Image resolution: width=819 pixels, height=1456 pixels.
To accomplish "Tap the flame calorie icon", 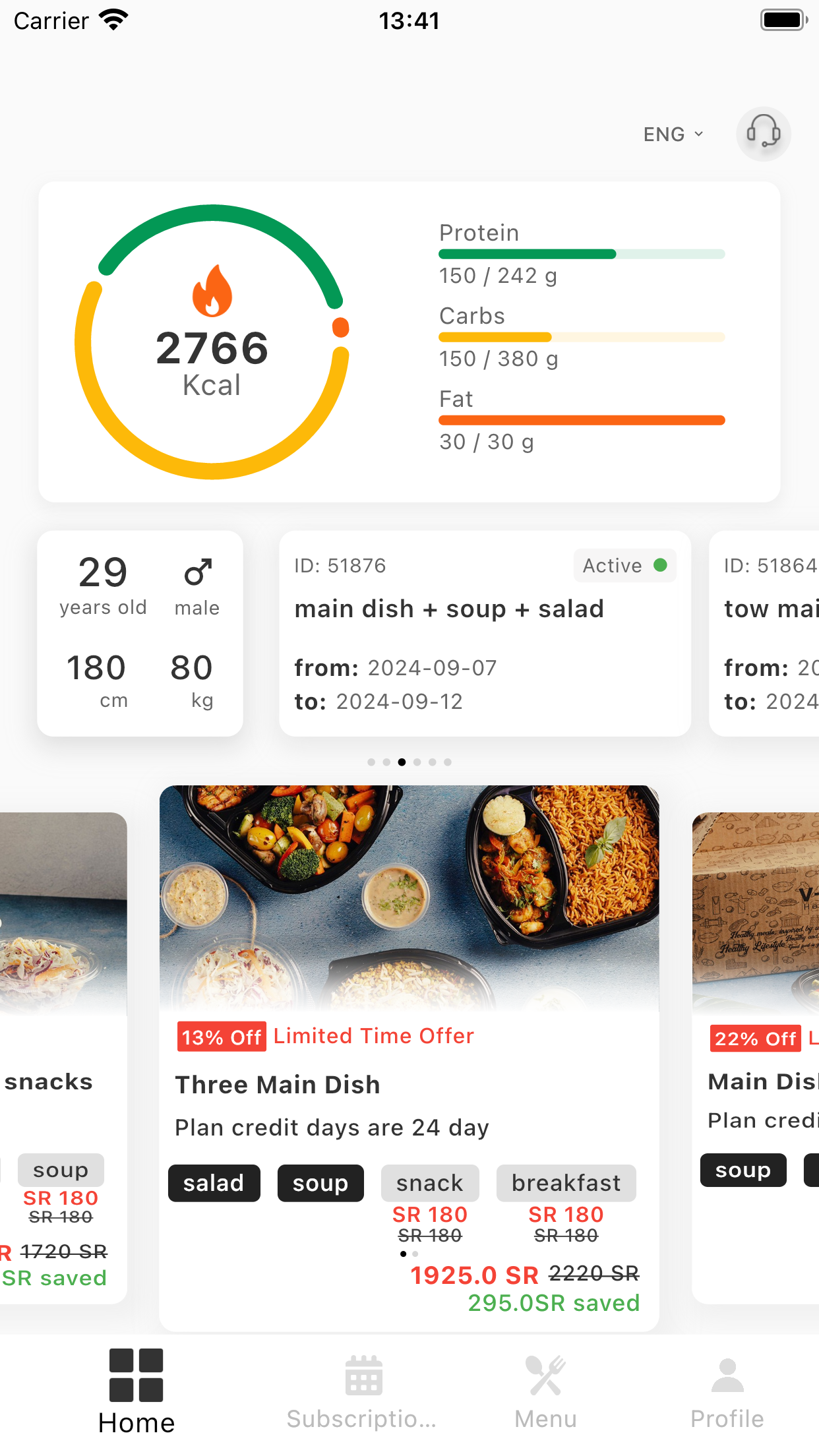I will (x=212, y=291).
